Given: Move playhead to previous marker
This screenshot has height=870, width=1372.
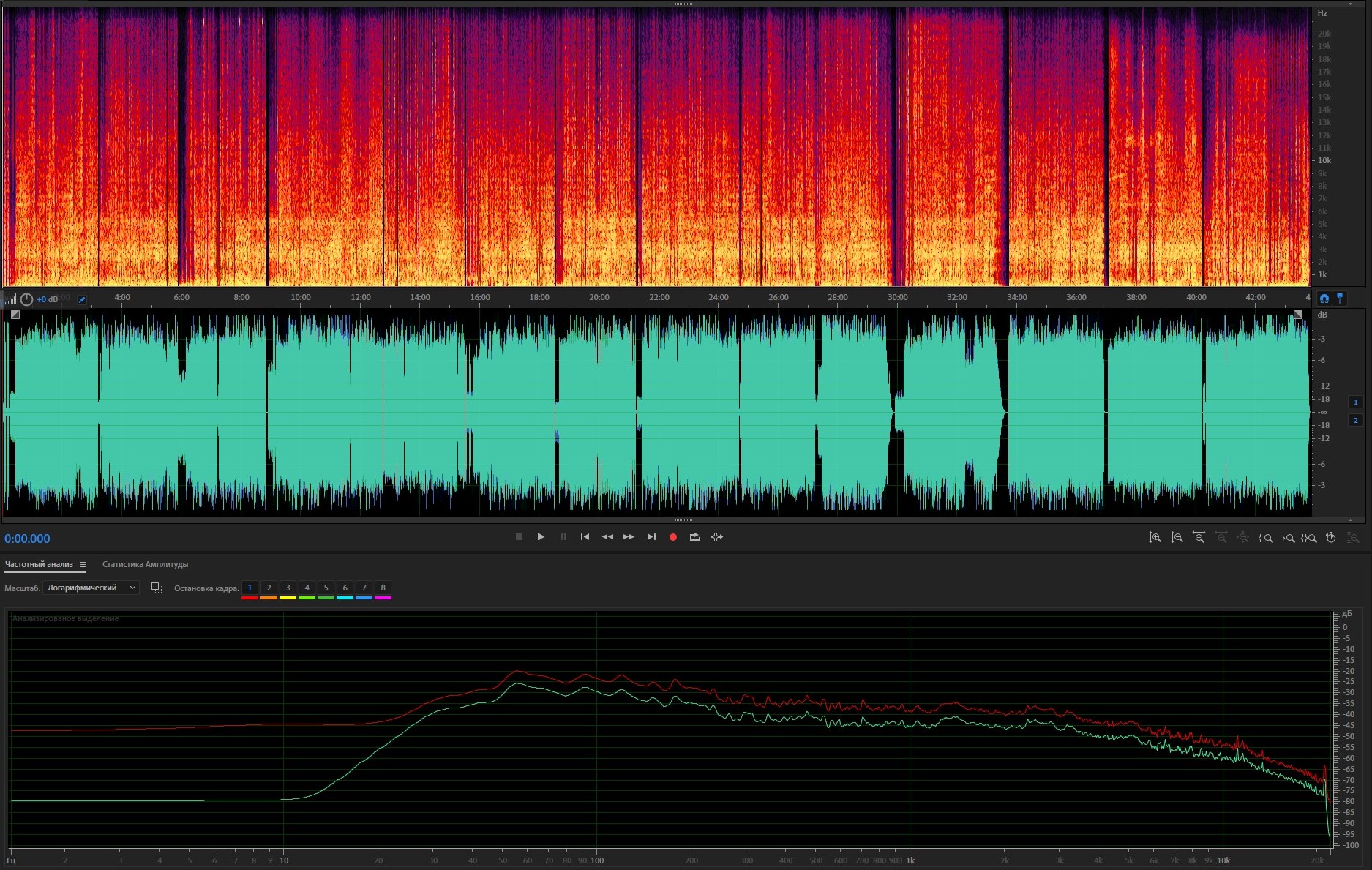Looking at the screenshot, I should click(585, 537).
